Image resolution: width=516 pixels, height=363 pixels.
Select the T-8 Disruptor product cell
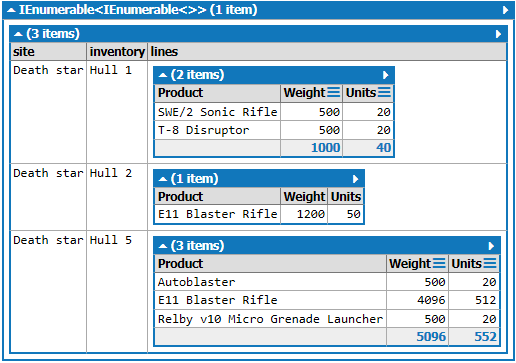[x=218, y=130]
